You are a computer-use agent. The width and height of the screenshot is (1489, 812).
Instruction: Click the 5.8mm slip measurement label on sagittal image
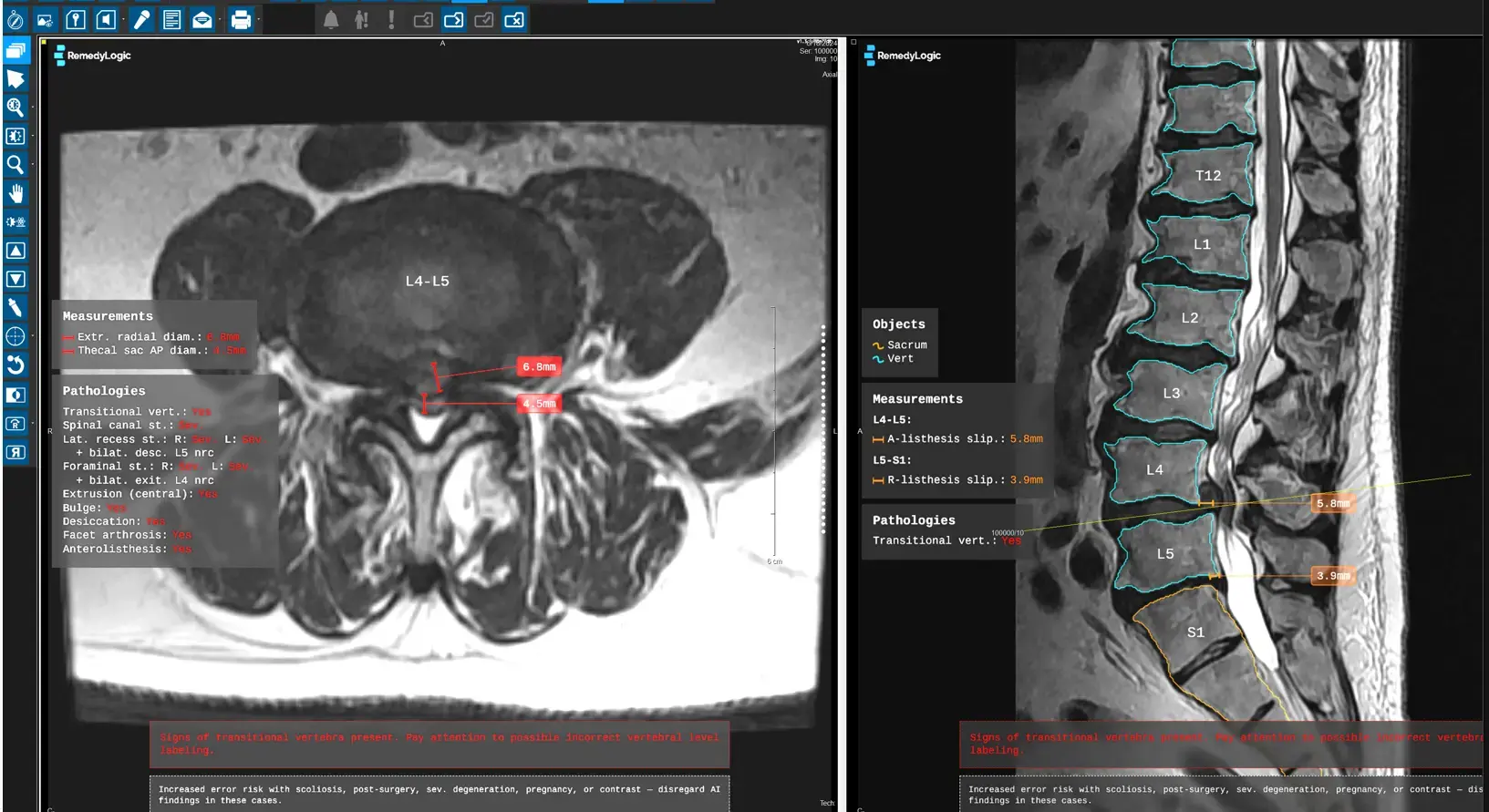coord(1333,503)
